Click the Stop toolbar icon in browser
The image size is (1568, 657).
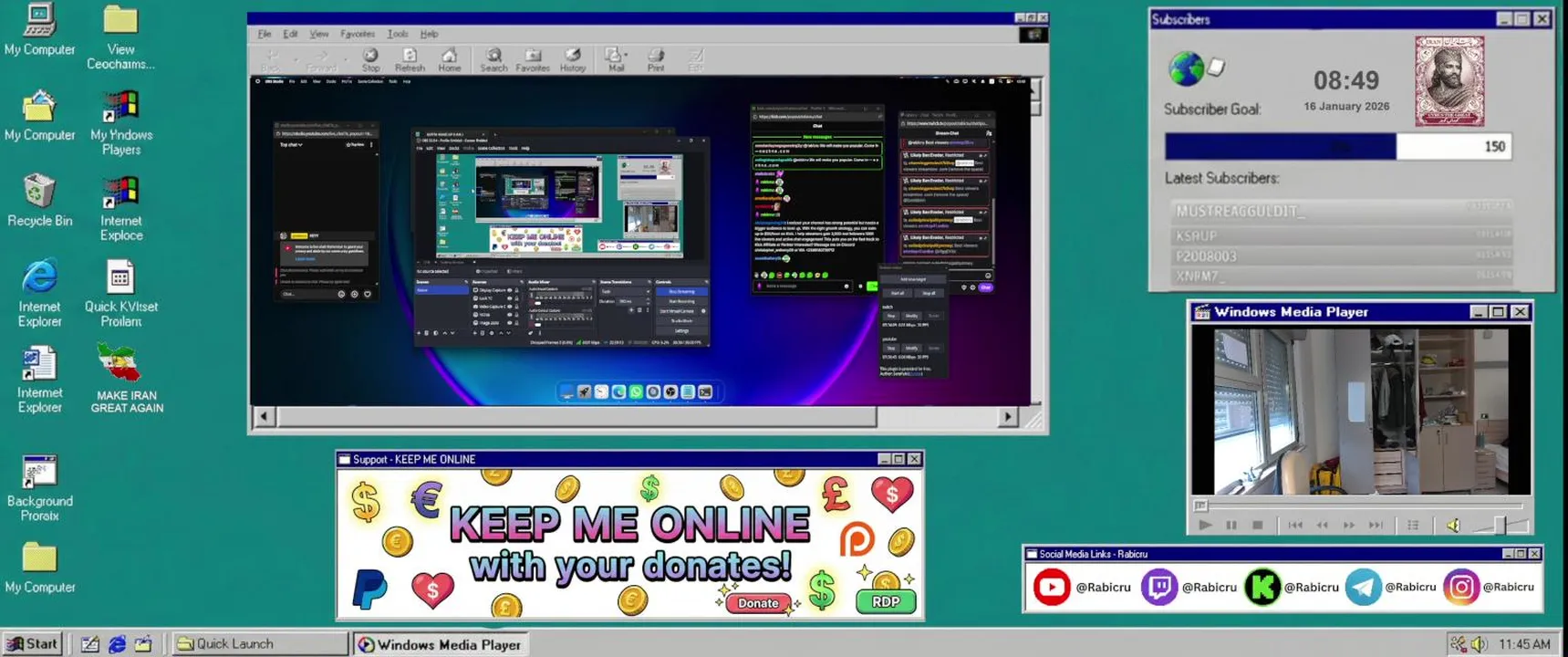point(370,60)
